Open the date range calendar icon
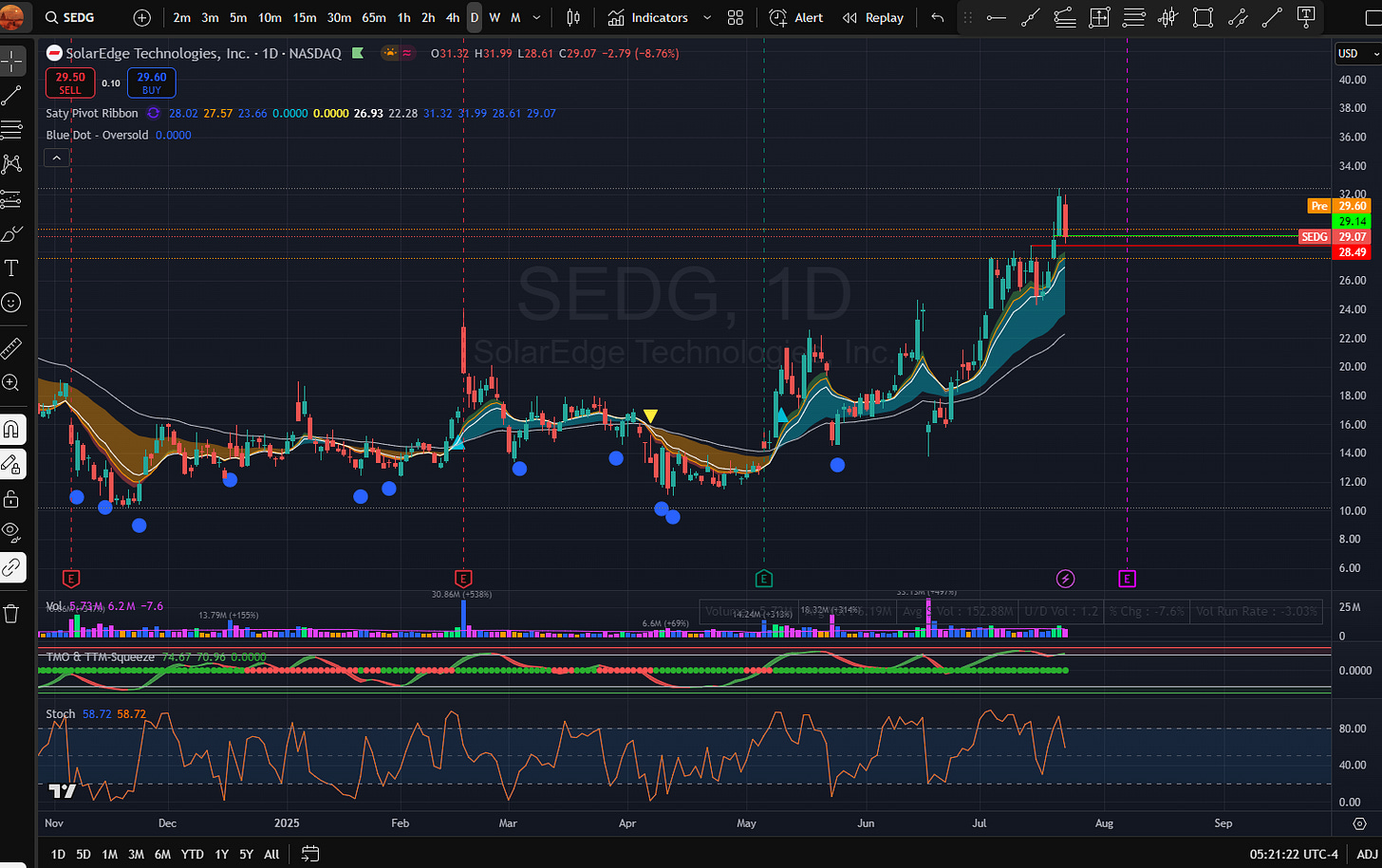The image size is (1382, 868). click(x=309, y=854)
